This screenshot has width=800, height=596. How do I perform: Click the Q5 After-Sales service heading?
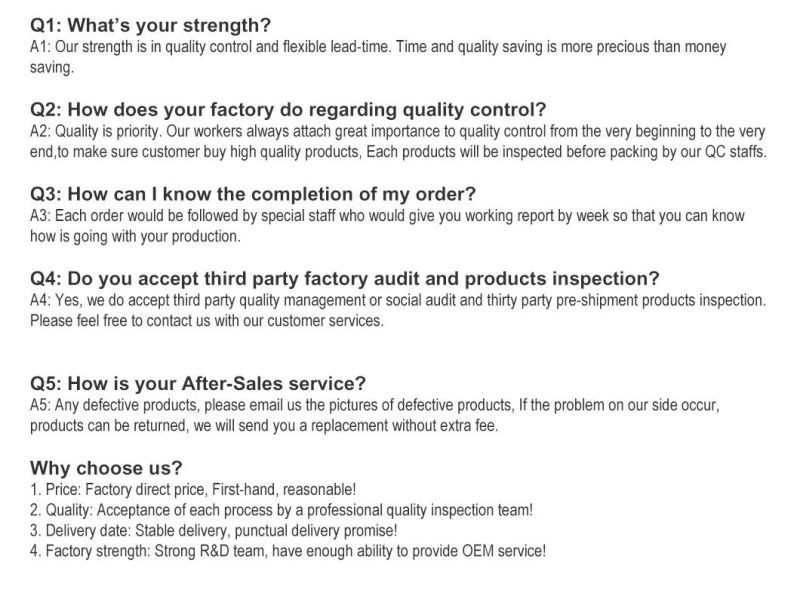pyautogui.click(x=198, y=383)
